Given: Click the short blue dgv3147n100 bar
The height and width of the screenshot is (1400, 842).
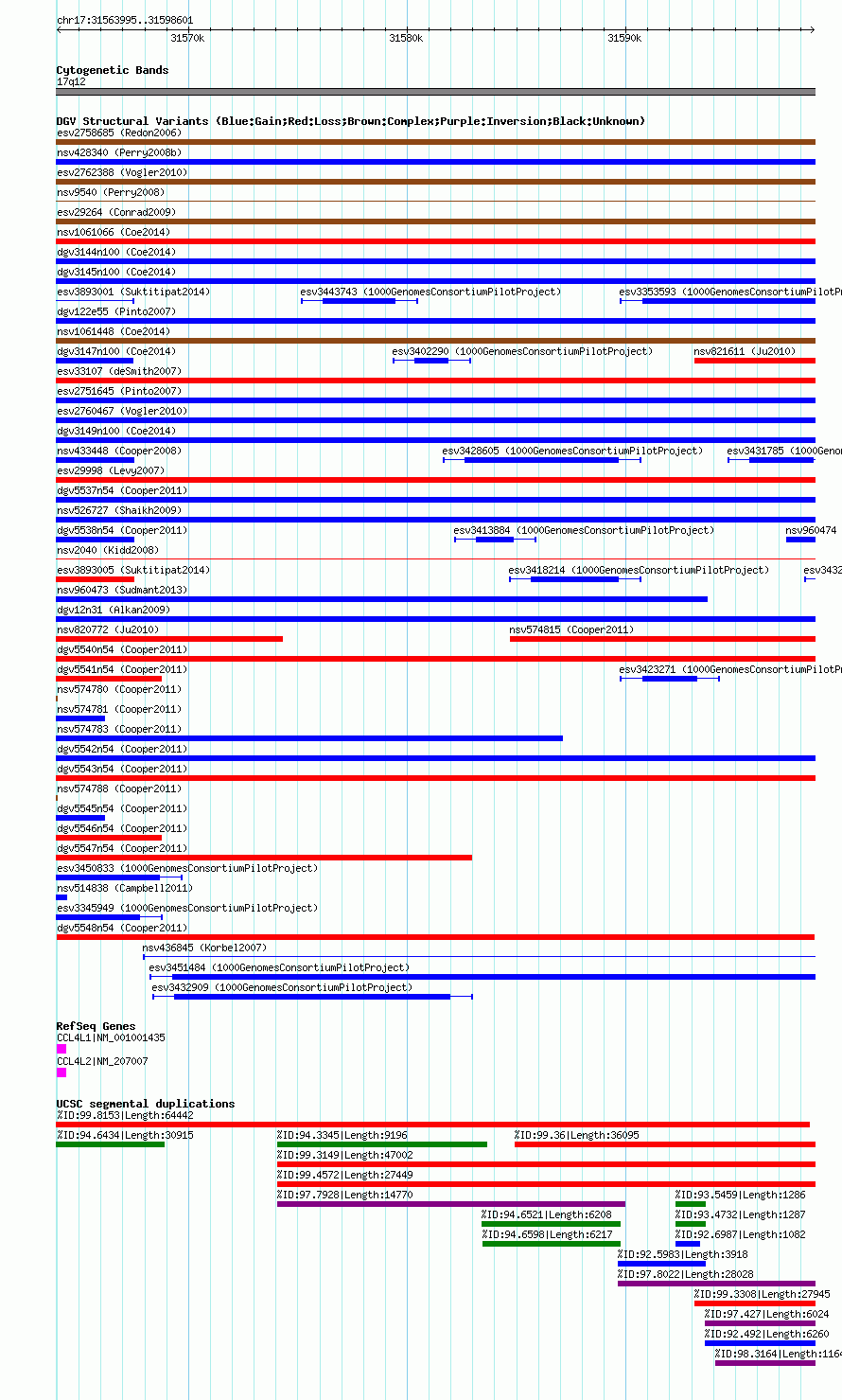Looking at the screenshot, I should point(95,361).
